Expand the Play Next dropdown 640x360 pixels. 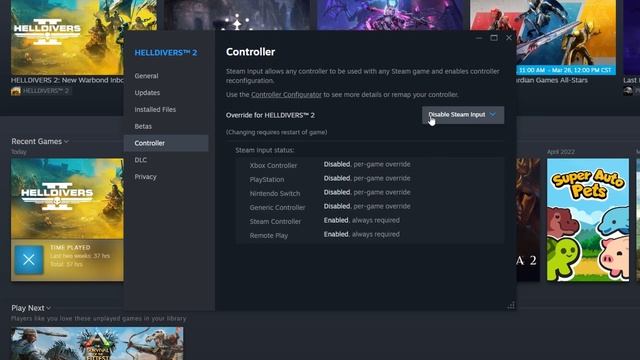coord(31,308)
